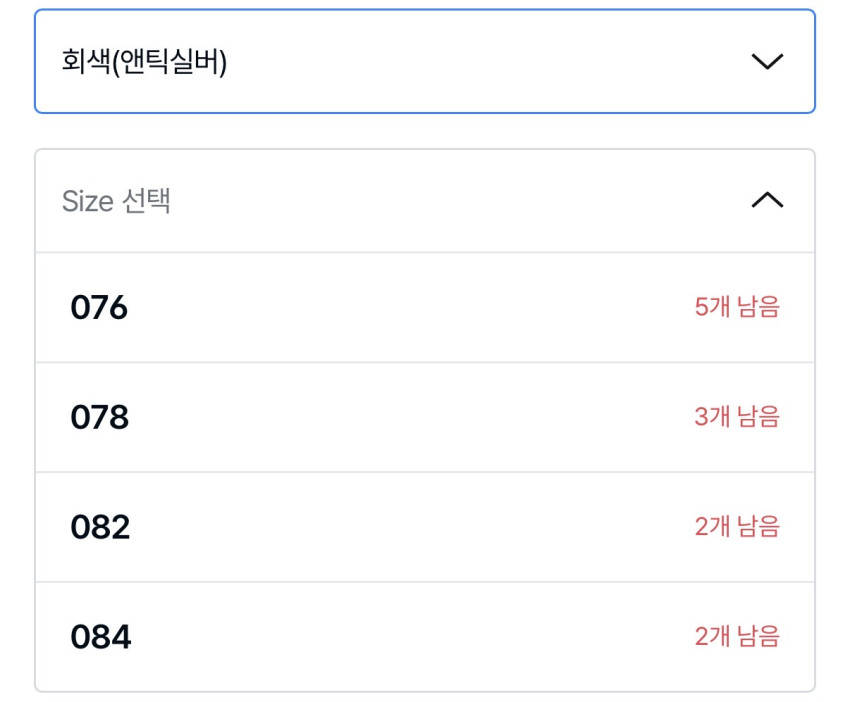Click the 2개 남음 label for size 082
The height and width of the screenshot is (702, 850).
click(x=737, y=527)
